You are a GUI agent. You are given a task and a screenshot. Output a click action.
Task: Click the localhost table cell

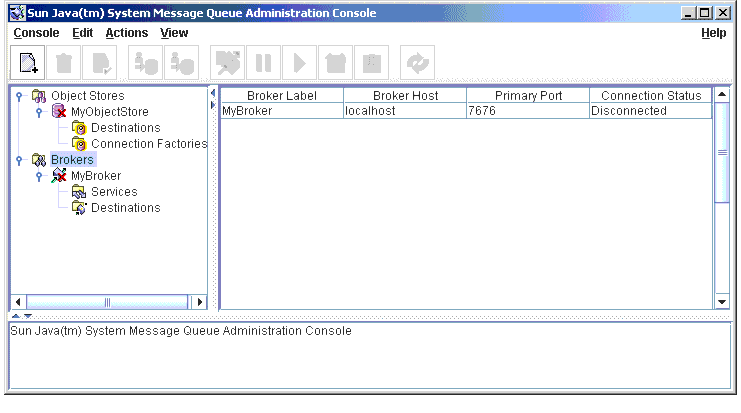[x=405, y=111]
